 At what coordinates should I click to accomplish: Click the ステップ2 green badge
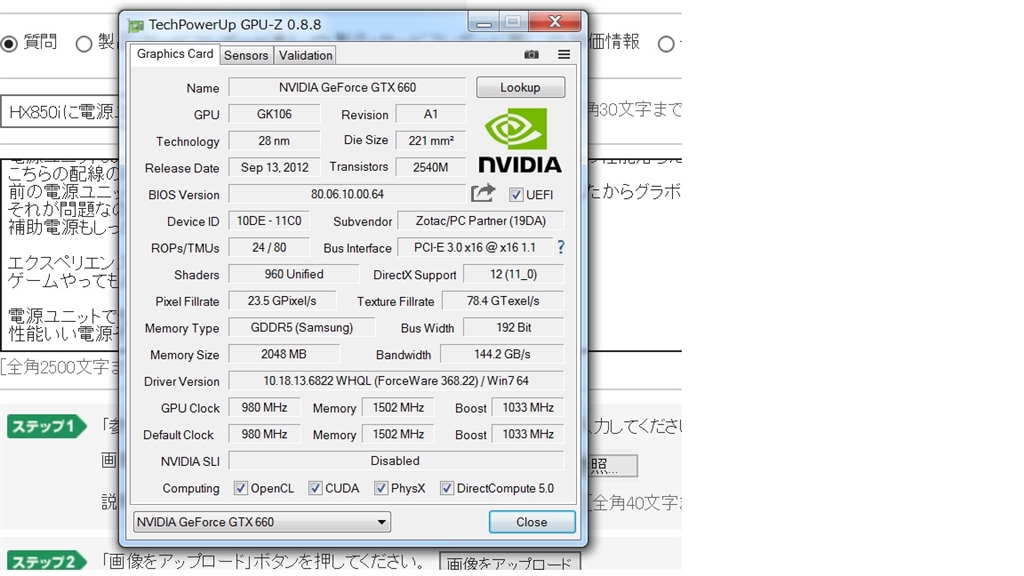(47, 561)
